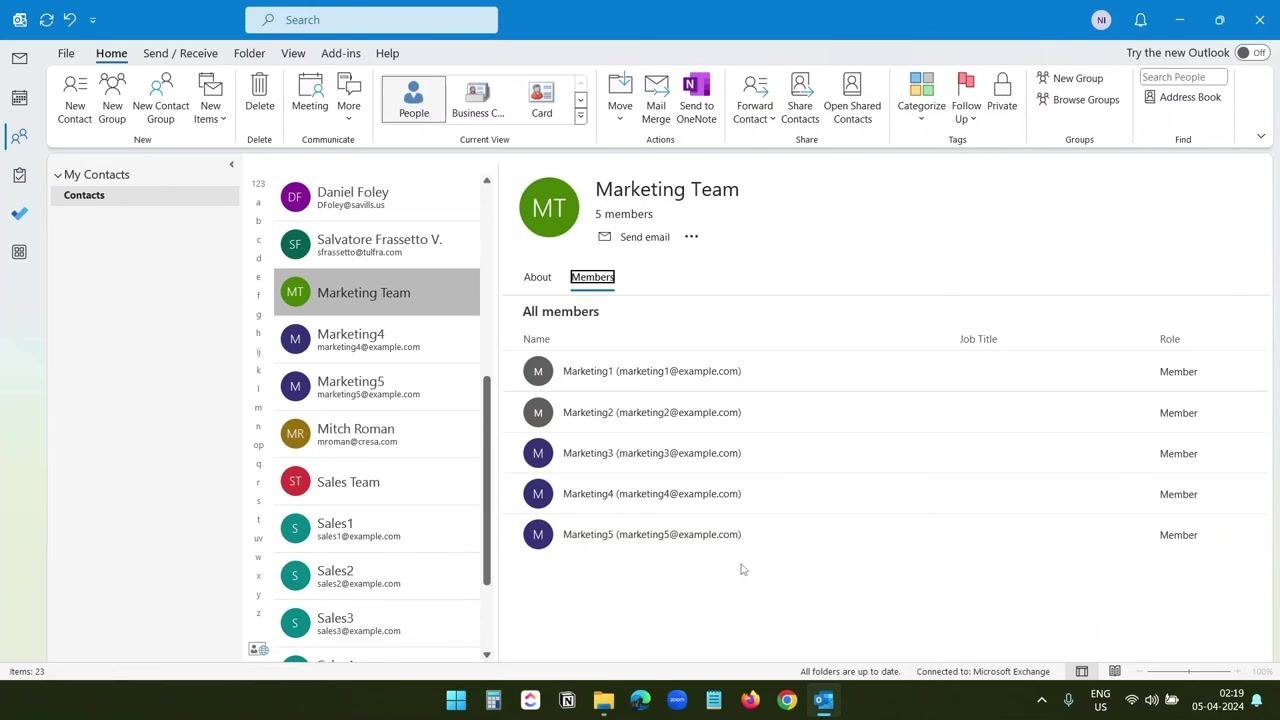Click the Search People field

[x=1183, y=77]
